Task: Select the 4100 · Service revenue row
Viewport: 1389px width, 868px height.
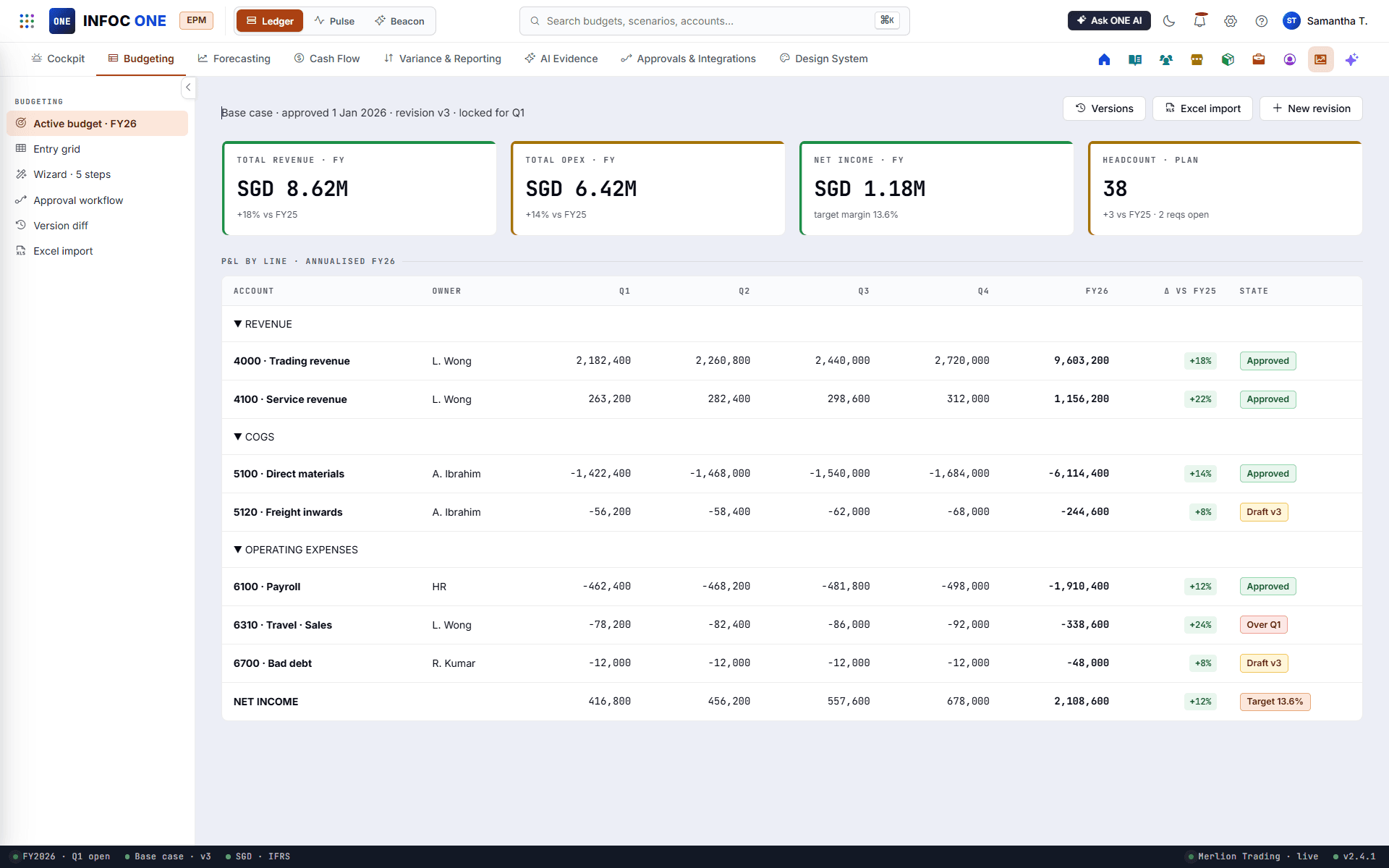Action: click(792, 399)
